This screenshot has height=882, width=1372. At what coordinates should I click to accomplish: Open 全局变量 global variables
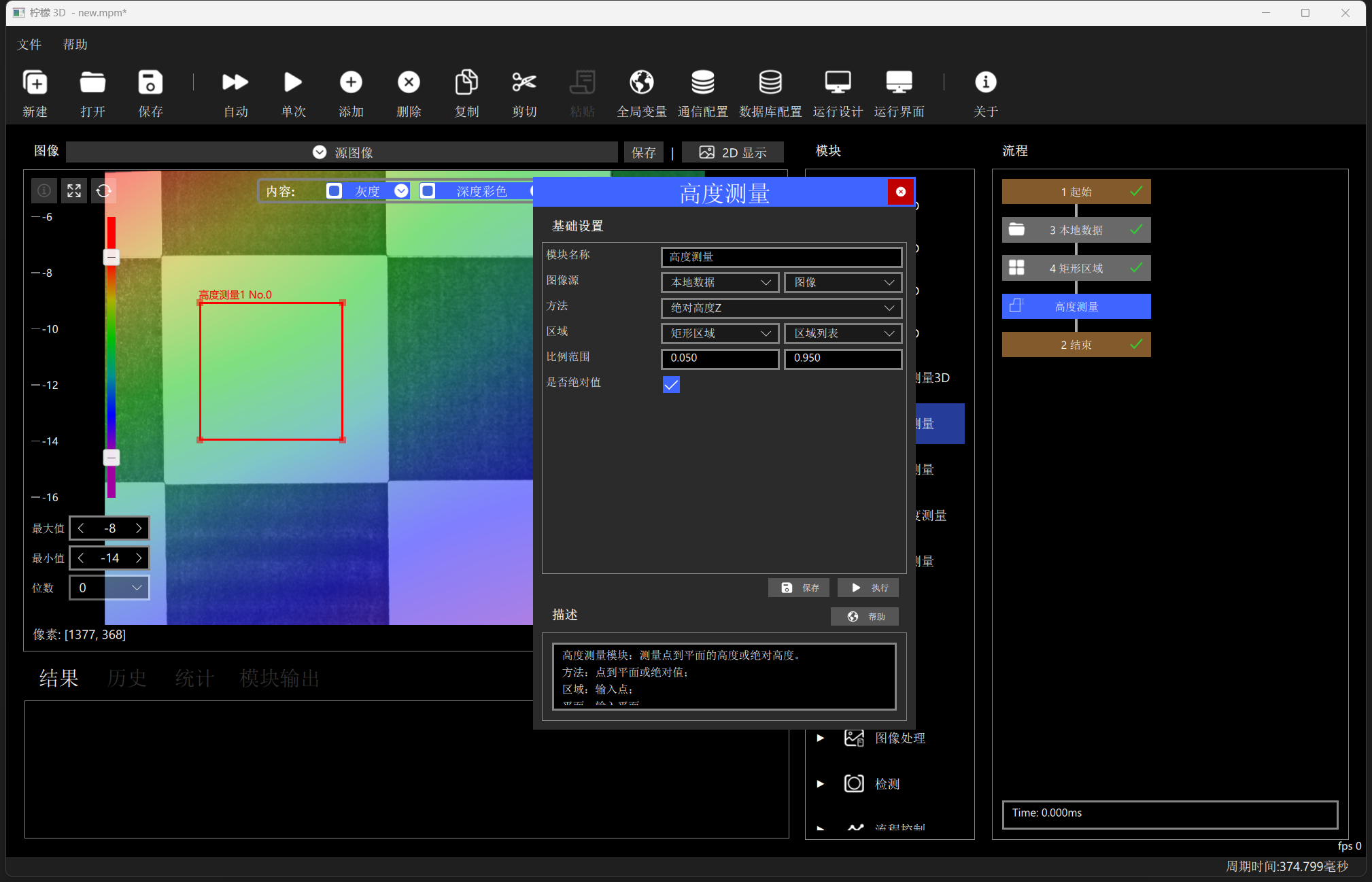(x=641, y=83)
